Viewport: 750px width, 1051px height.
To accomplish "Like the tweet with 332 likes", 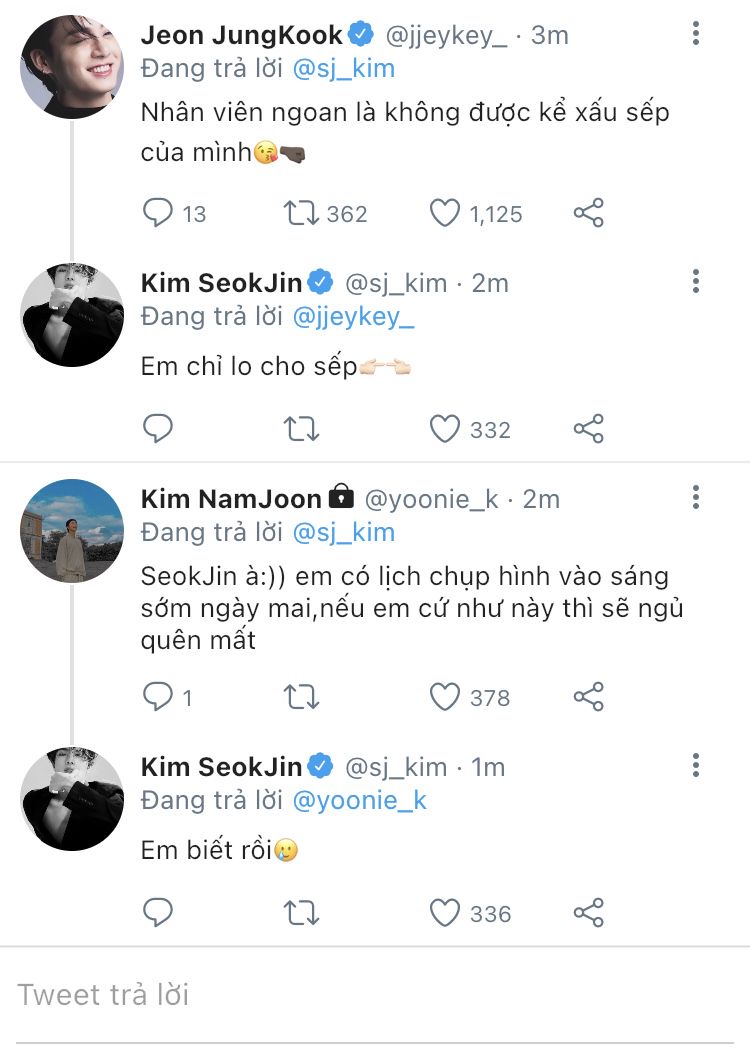I will 444,429.
